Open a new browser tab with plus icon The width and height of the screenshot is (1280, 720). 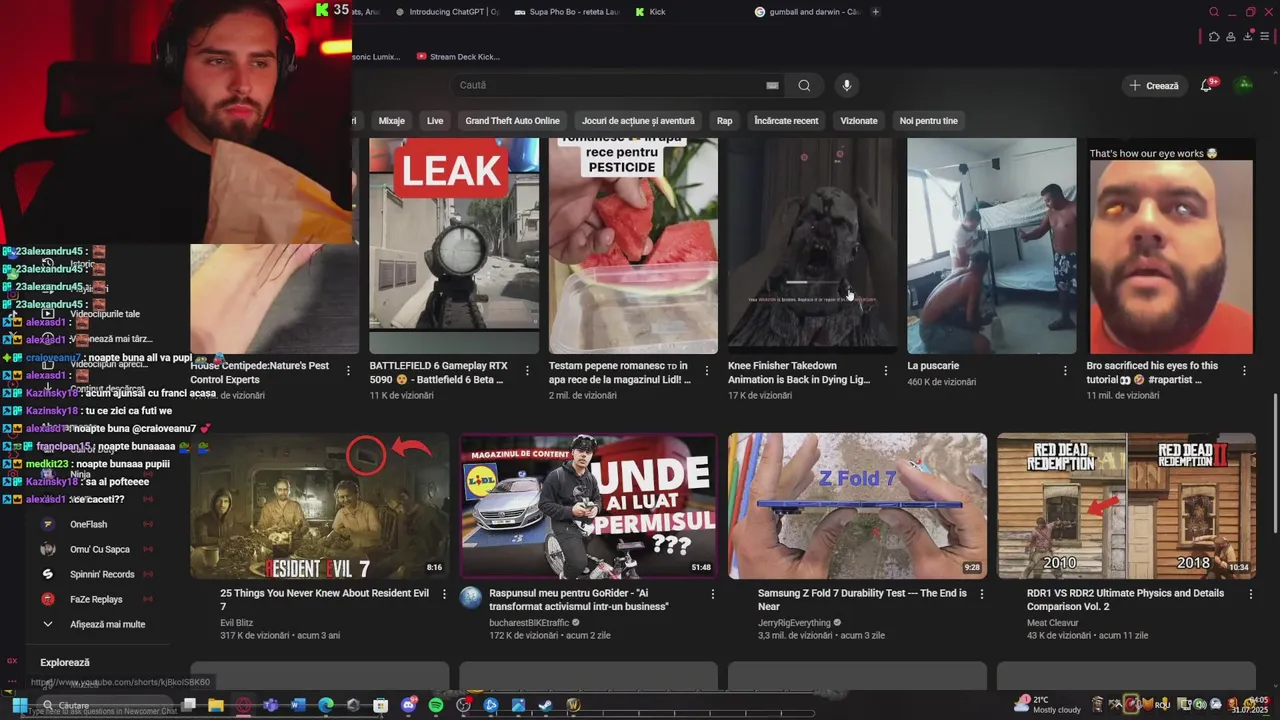(876, 12)
